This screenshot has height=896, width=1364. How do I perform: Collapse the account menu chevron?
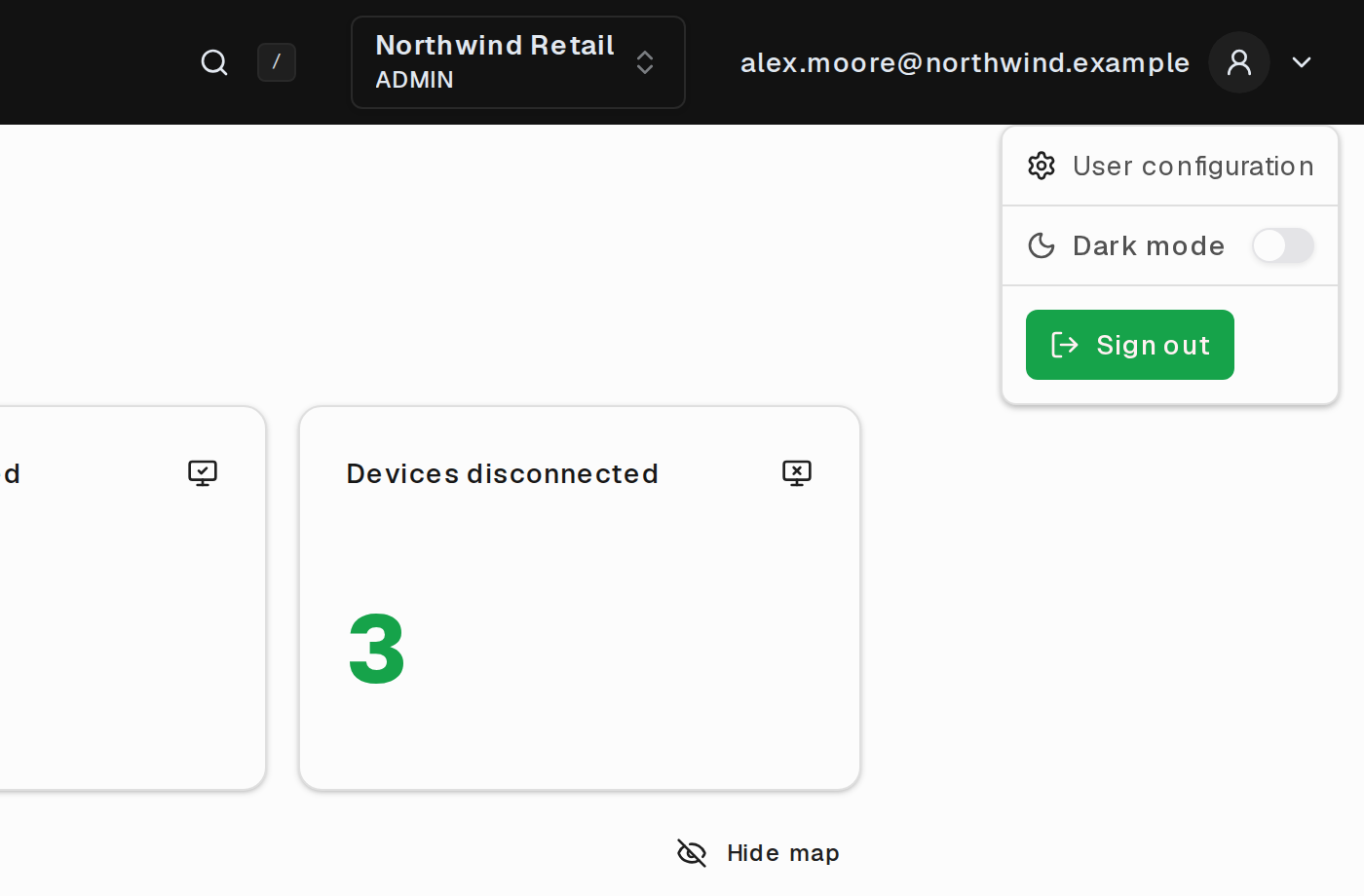pyautogui.click(x=1302, y=62)
